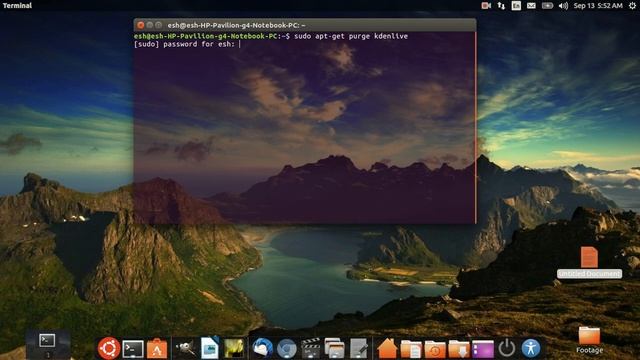Launch Terminal from the dock
Viewport: 640px width, 360px height.
[x=133, y=349]
